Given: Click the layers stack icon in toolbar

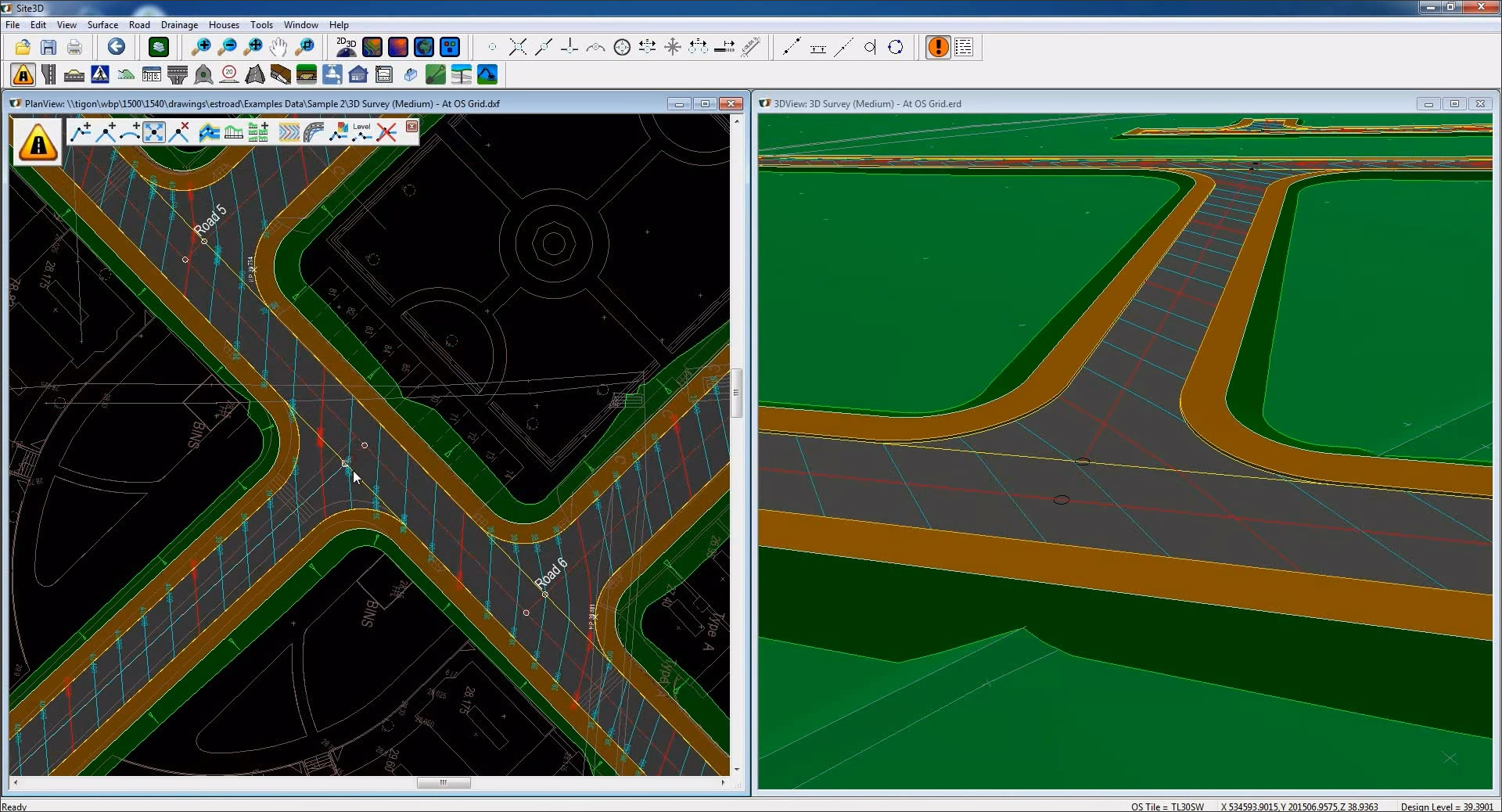Looking at the screenshot, I should pos(159,47).
